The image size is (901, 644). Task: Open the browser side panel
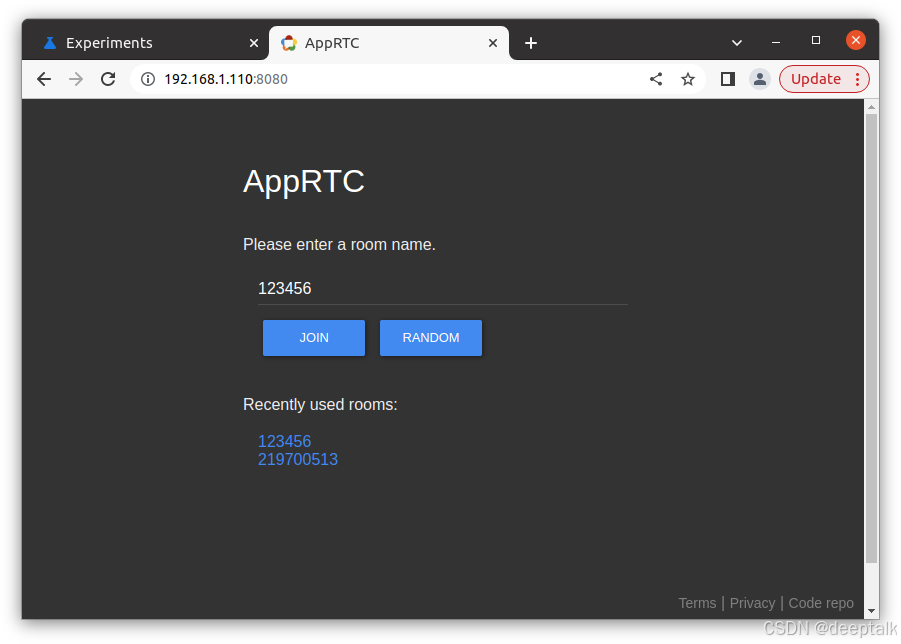(x=727, y=79)
